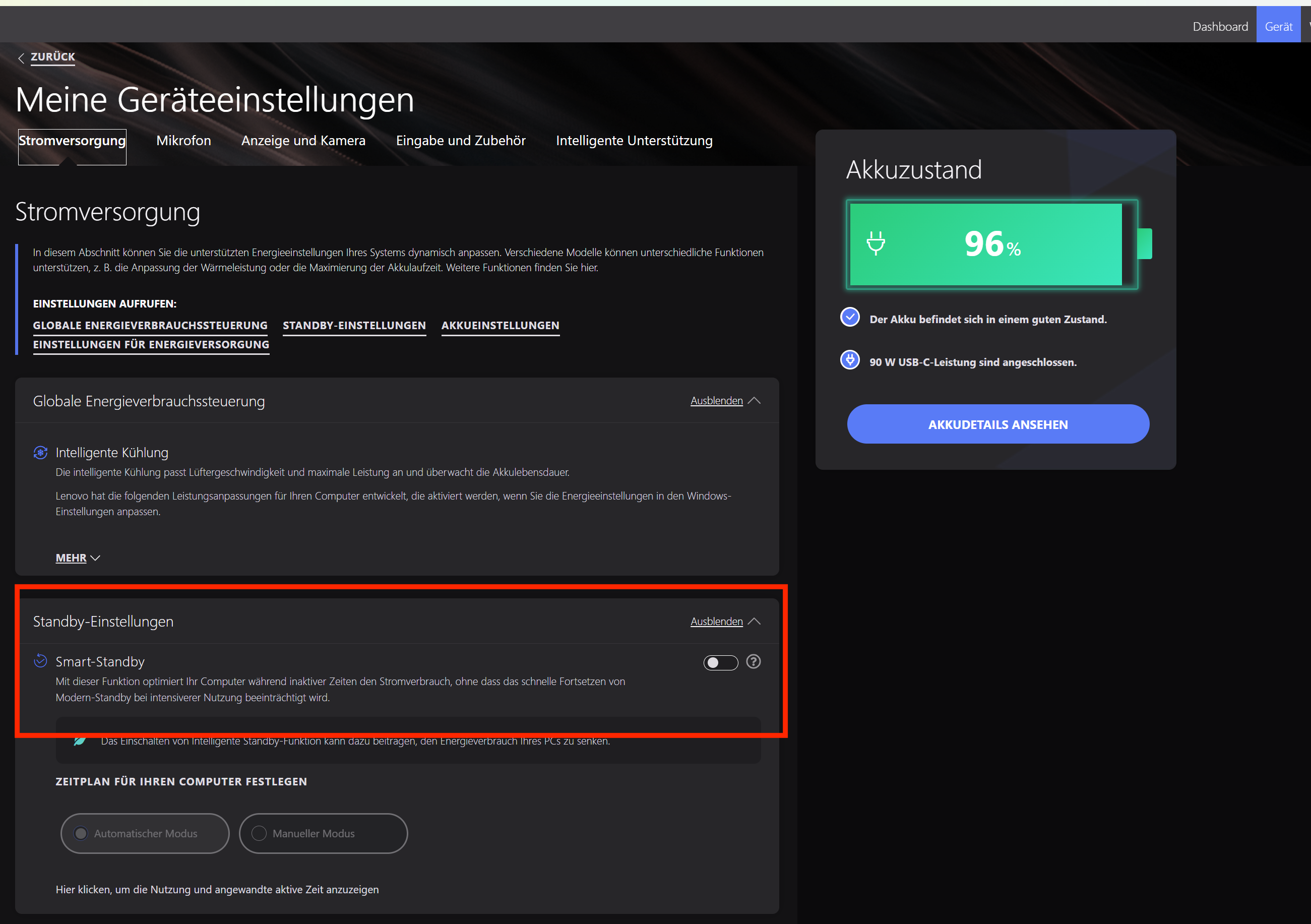Image resolution: width=1311 pixels, height=924 pixels.
Task: Open the Eingabe und Zubehör tab
Action: (x=461, y=141)
